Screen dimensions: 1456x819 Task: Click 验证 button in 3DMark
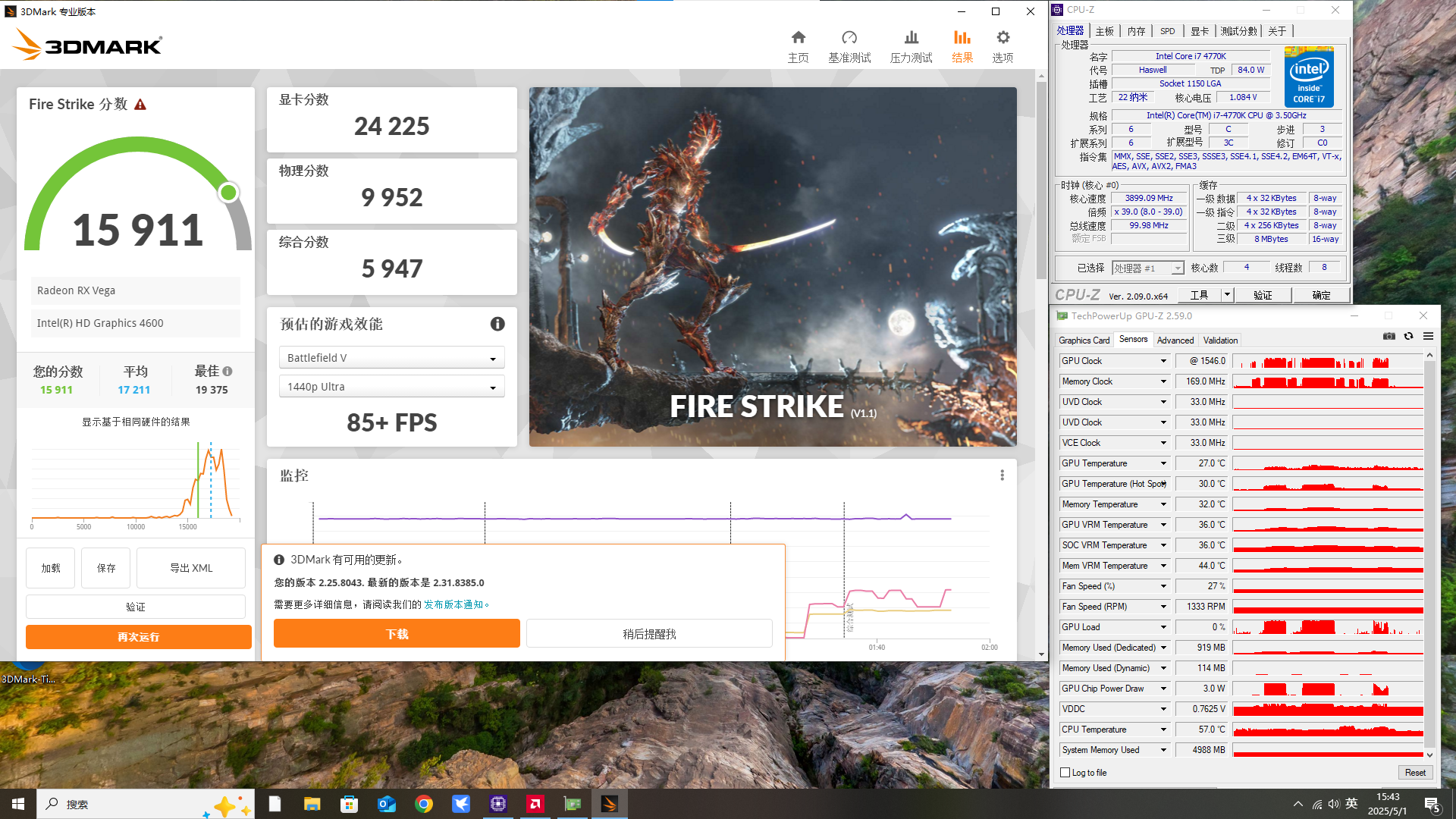[x=136, y=607]
